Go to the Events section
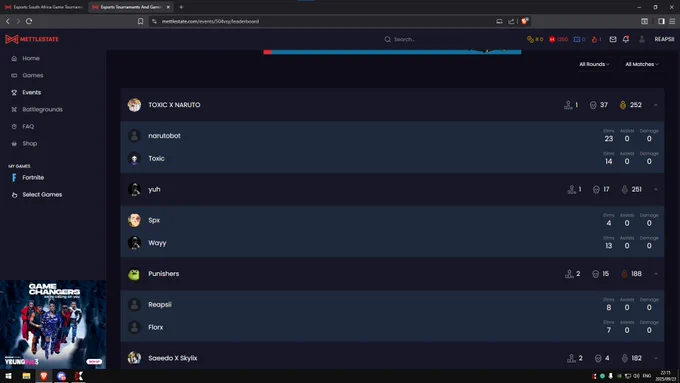The image size is (680, 383). [31, 92]
